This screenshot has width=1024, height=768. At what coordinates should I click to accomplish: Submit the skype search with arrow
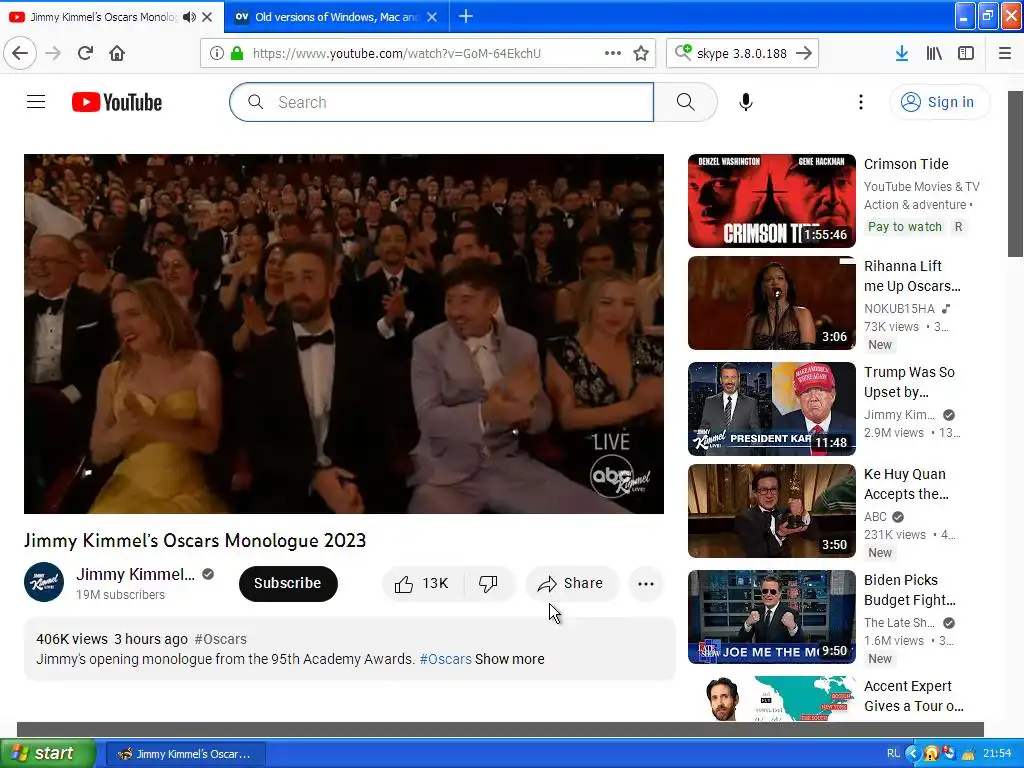(x=804, y=53)
